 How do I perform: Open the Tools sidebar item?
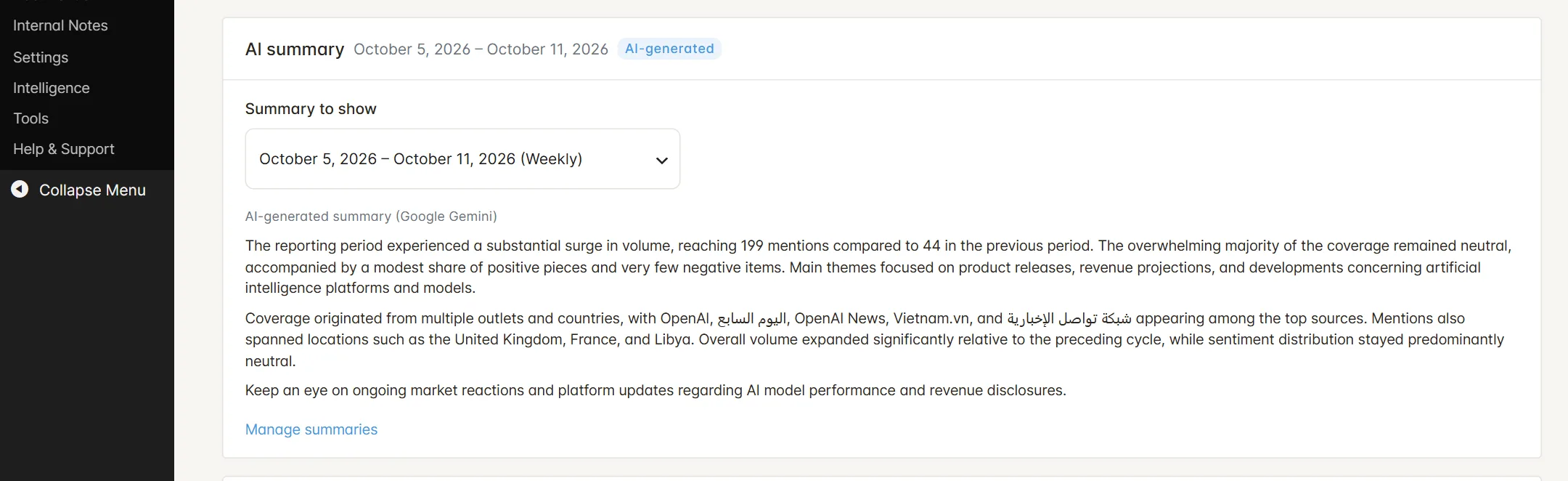tap(30, 118)
